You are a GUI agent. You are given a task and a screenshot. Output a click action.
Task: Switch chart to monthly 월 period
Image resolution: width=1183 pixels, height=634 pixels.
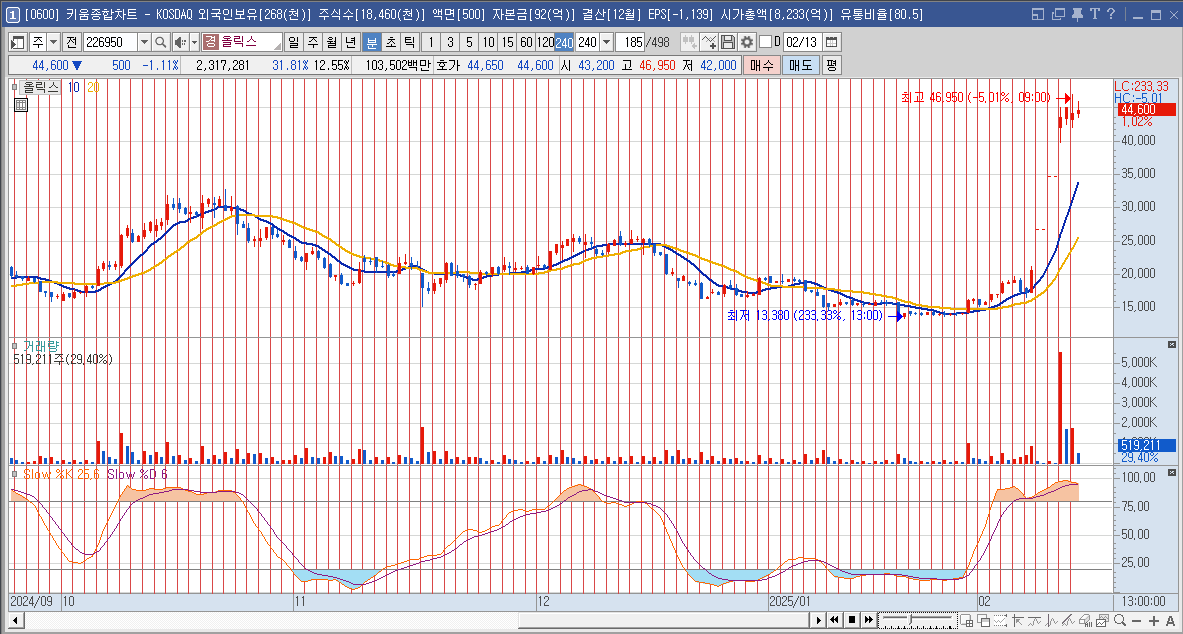click(331, 42)
